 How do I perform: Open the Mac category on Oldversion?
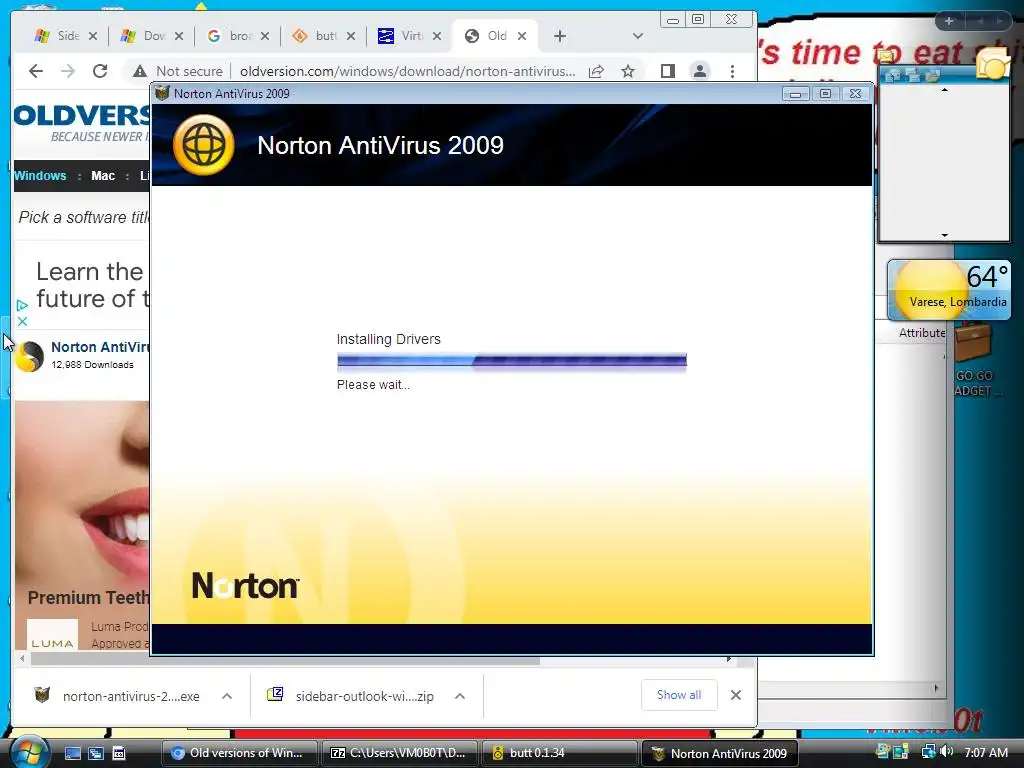pyautogui.click(x=103, y=176)
